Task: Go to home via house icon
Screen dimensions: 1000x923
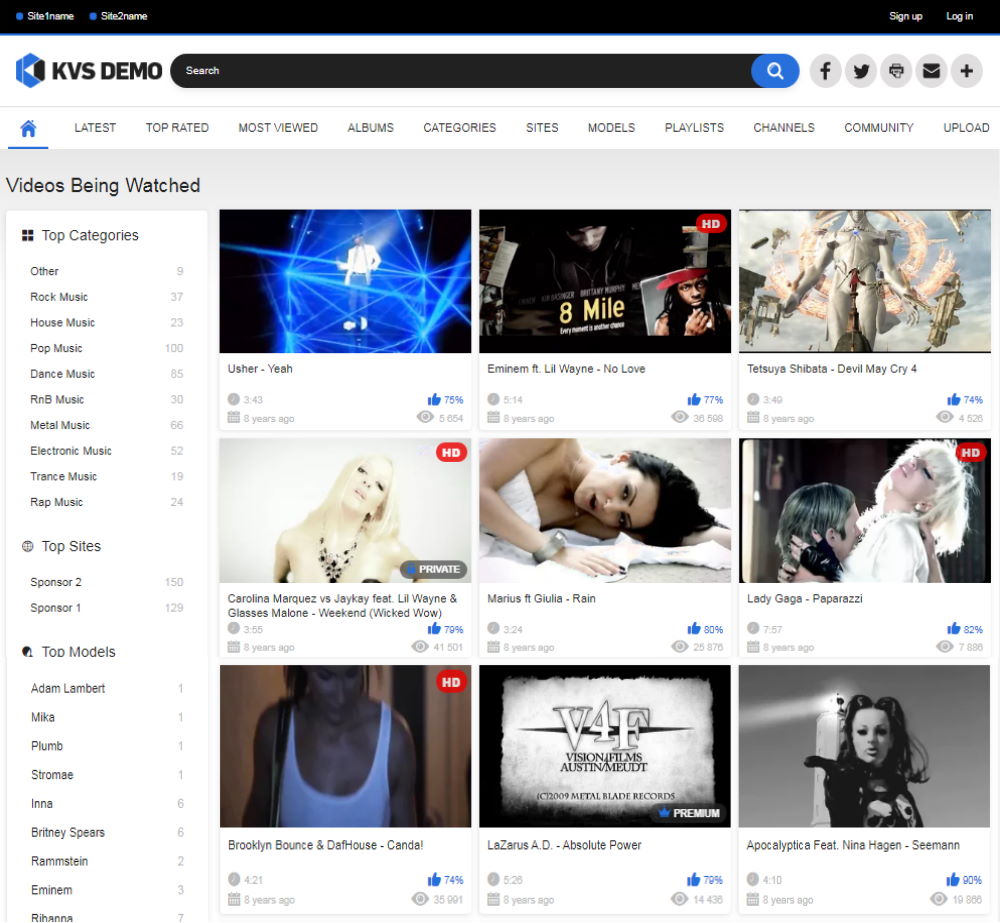Action: pos(28,128)
